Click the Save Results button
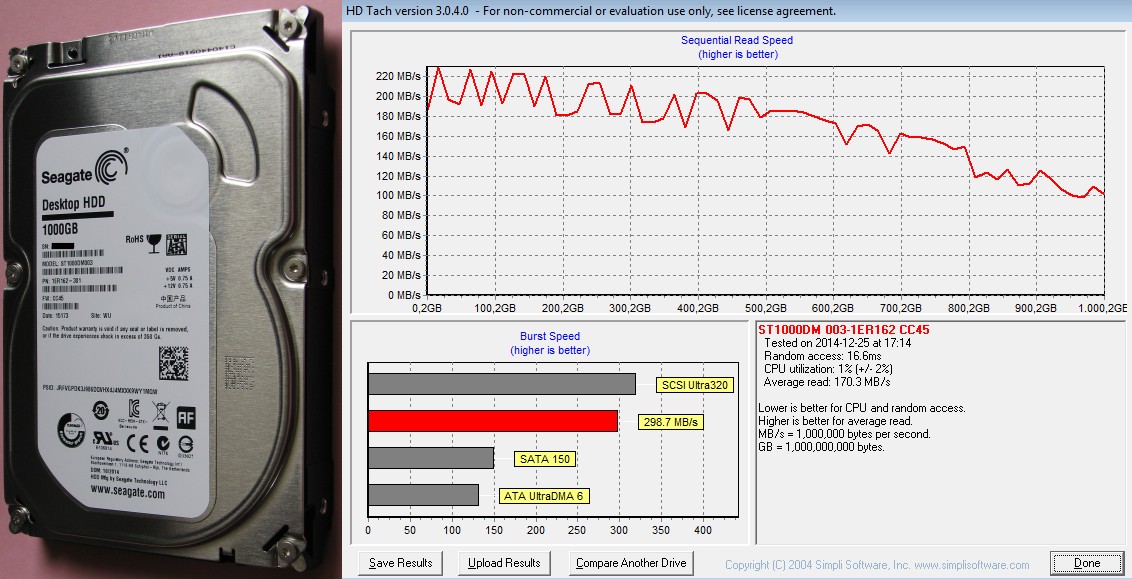The width and height of the screenshot is (1132, 579). [x=401, y=563]
